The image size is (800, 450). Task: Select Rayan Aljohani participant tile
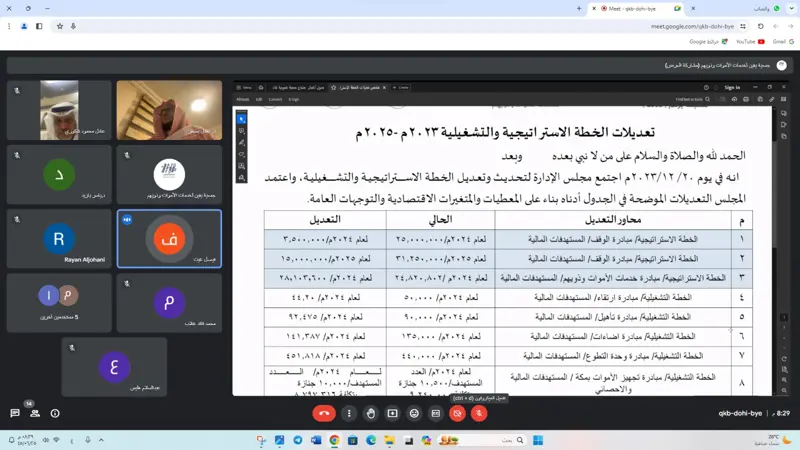point(59,238)
